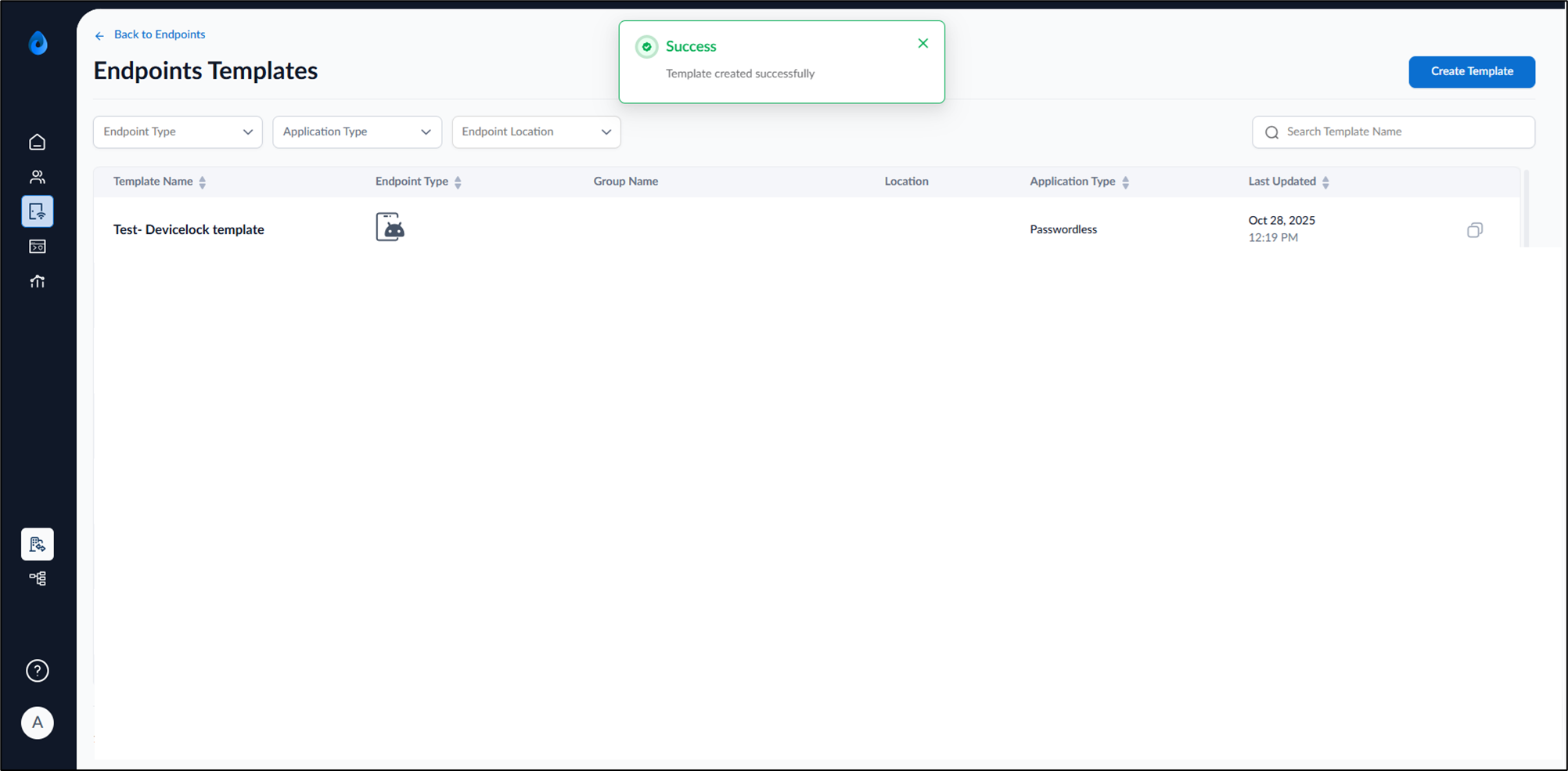This screenshot has height=771, width=1568.
Task: Click the green success checkmark icon
Action: point(646,47)
